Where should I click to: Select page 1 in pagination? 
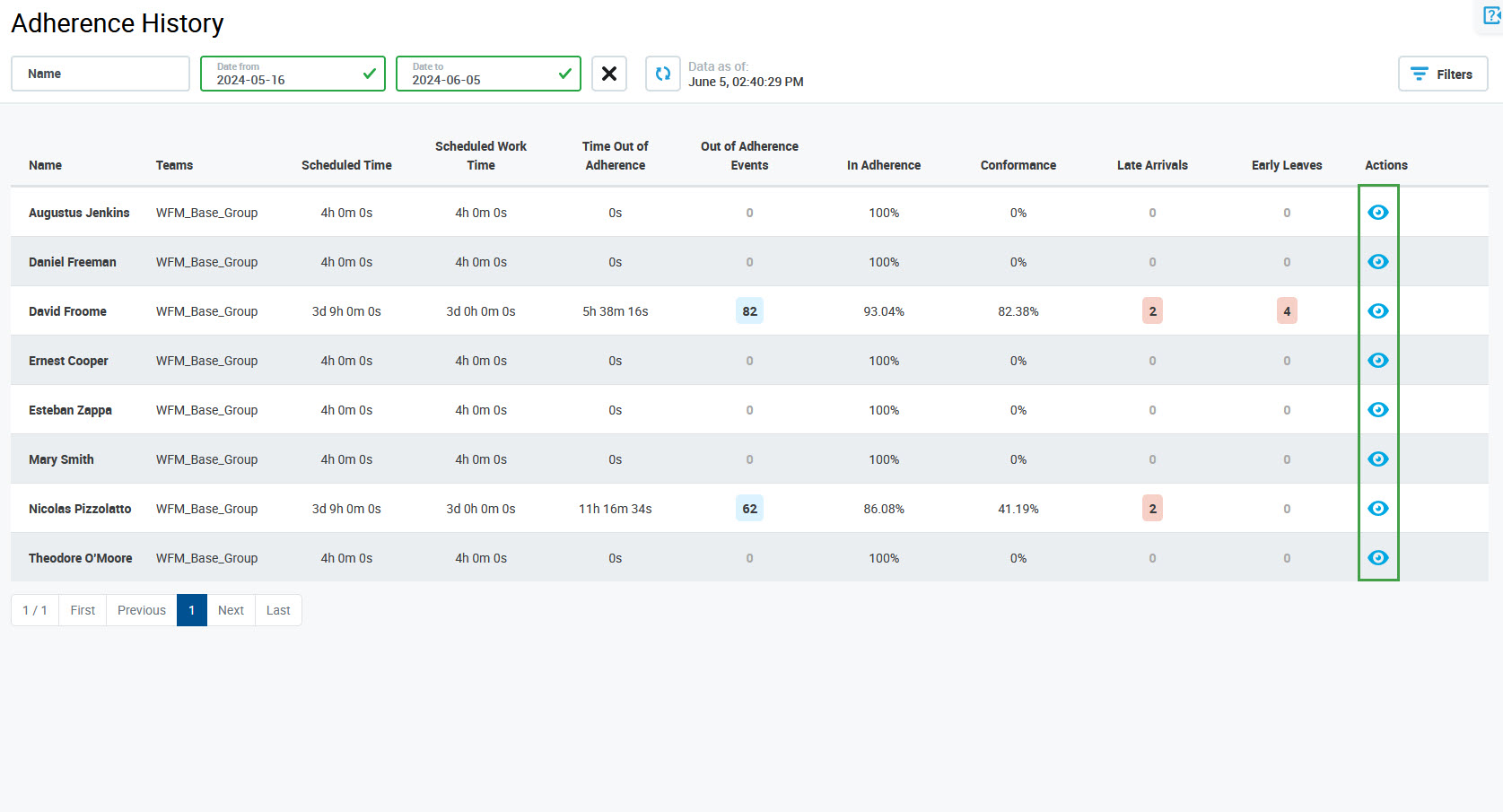tap(191, 610)
